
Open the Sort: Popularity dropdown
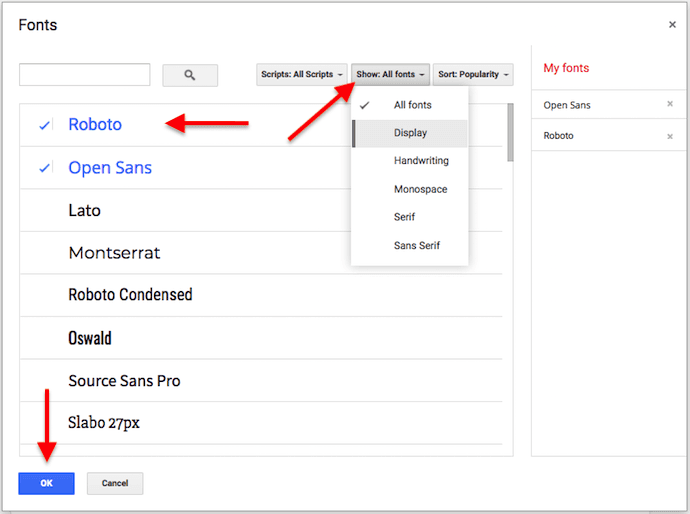[x=473, y=75]
